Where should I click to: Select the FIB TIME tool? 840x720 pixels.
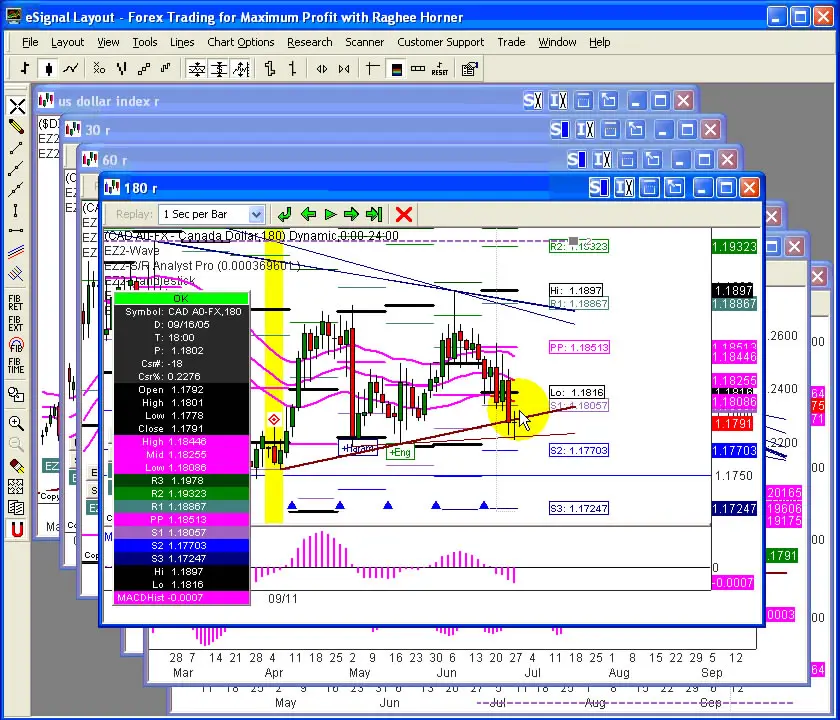click(x=16, y=366)
